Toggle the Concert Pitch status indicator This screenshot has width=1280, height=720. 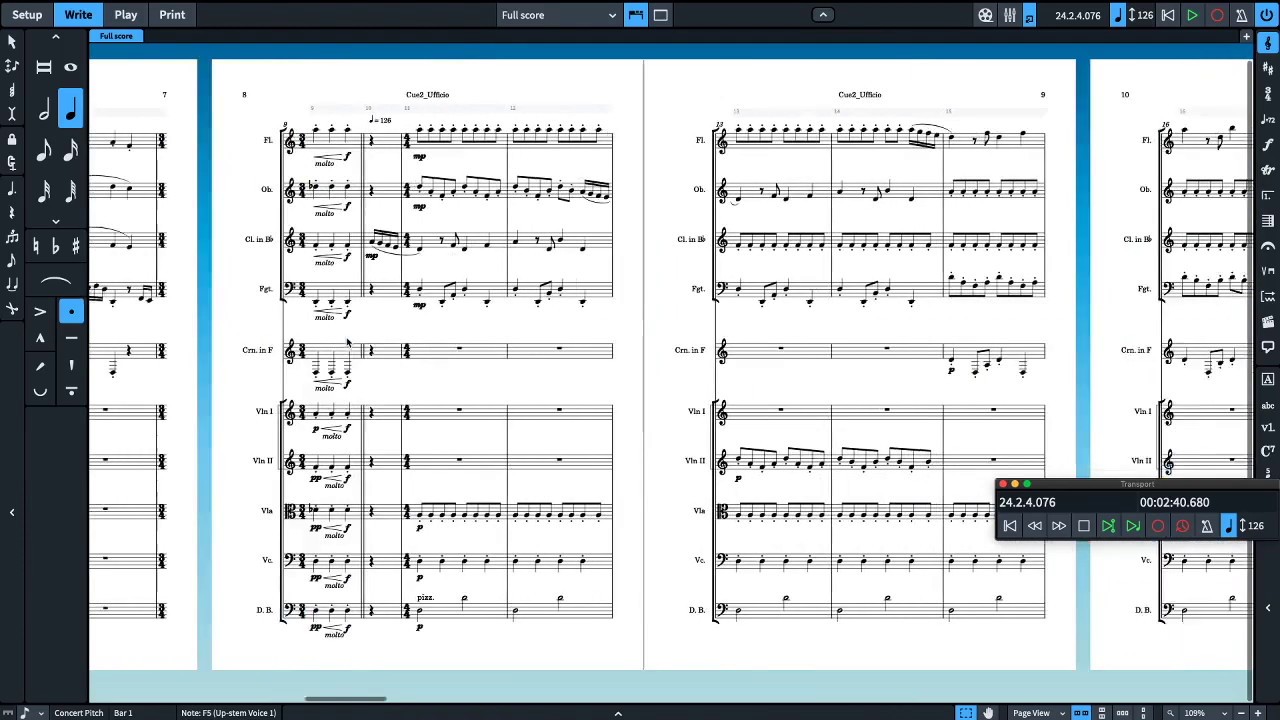pyautogui.click(x=78, y=713)
